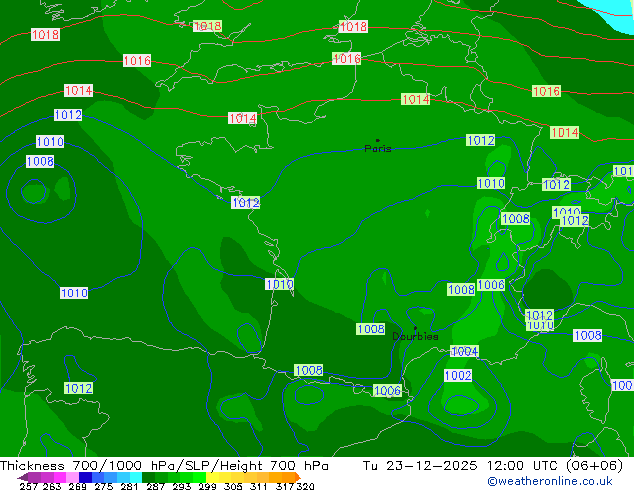Pick the dark blue swatch in the thickness legend

click(85, 477)
